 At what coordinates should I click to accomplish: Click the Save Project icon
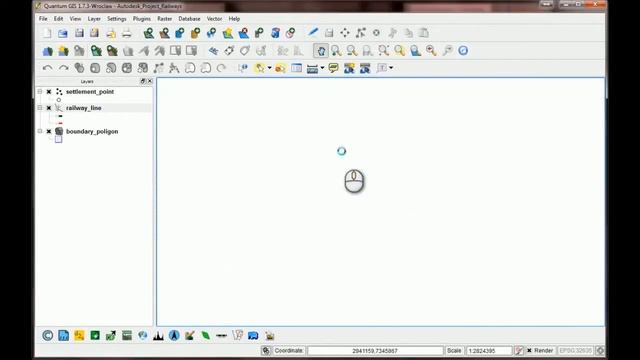coord(79,33)
